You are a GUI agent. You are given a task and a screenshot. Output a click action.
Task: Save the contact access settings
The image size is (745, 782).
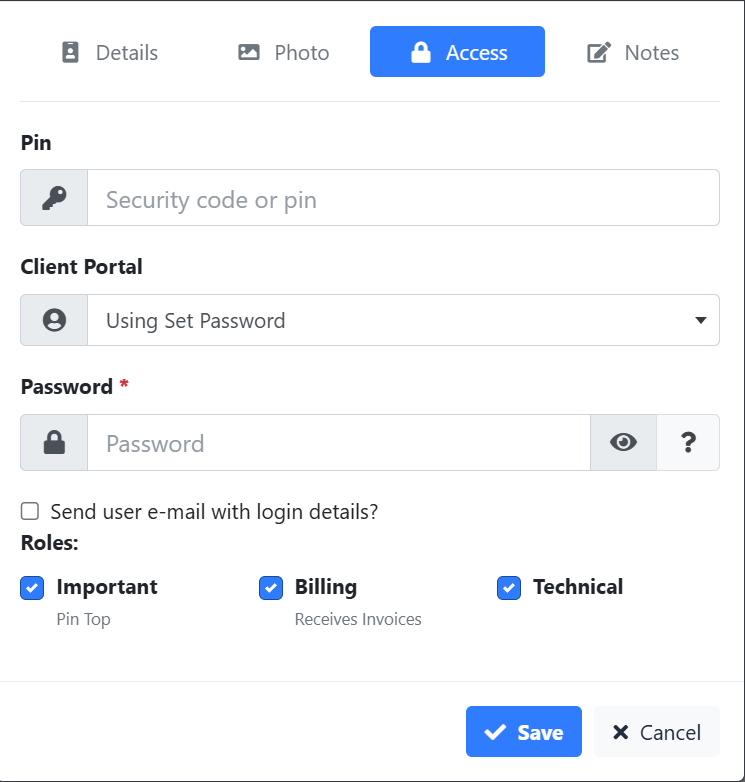pyautogui.click(x=523, y=732)
